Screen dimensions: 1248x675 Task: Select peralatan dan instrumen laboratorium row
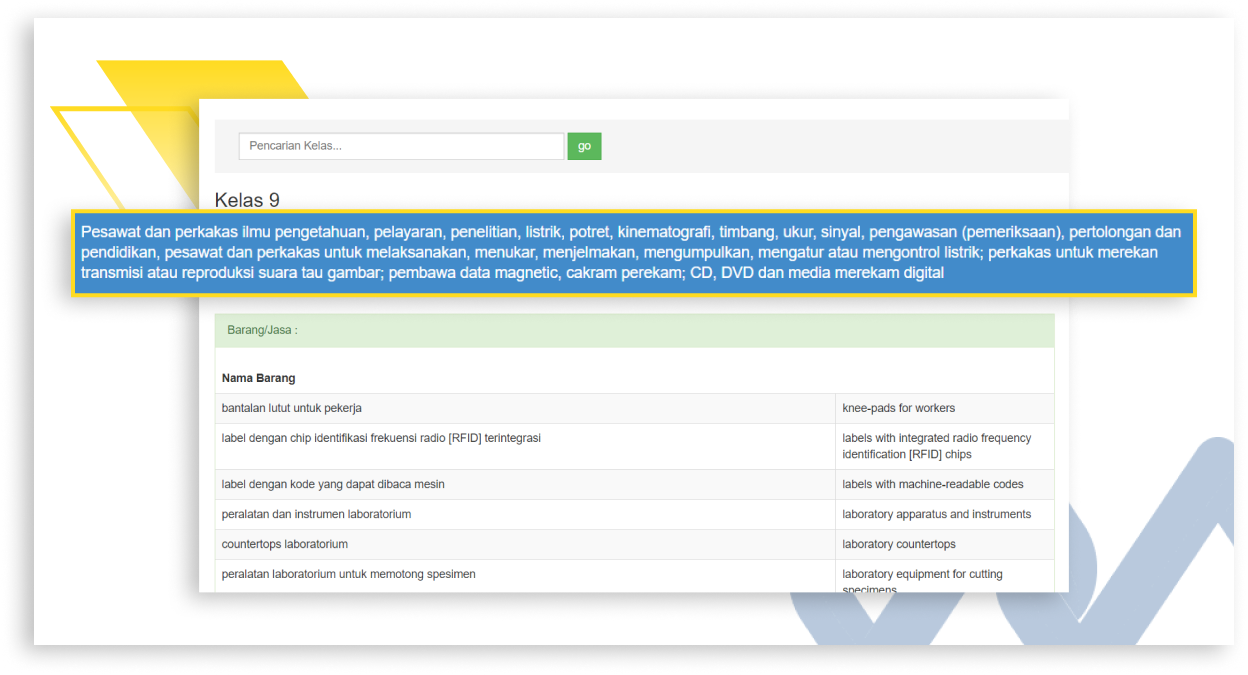tap(316, 514)
